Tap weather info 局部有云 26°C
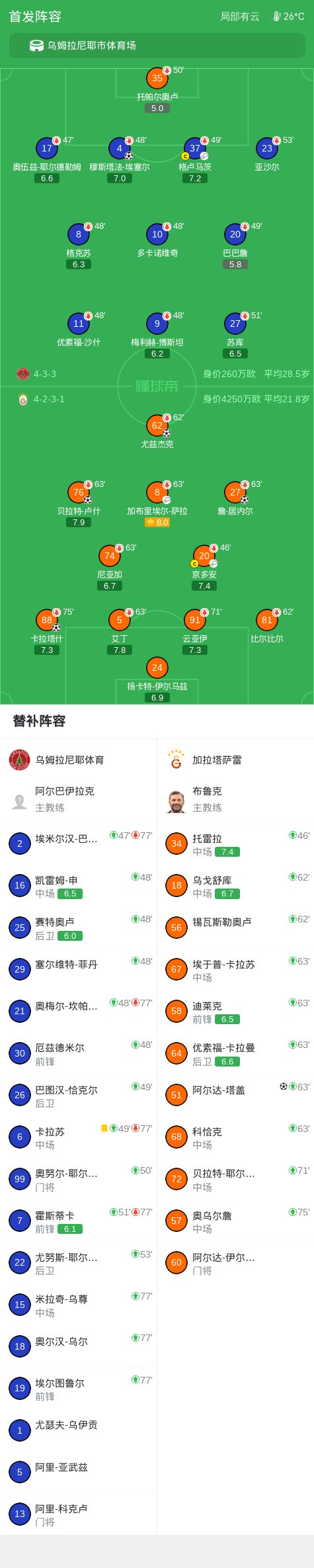This screenshot has width=314, height=1568. click(x=262, y=17)
